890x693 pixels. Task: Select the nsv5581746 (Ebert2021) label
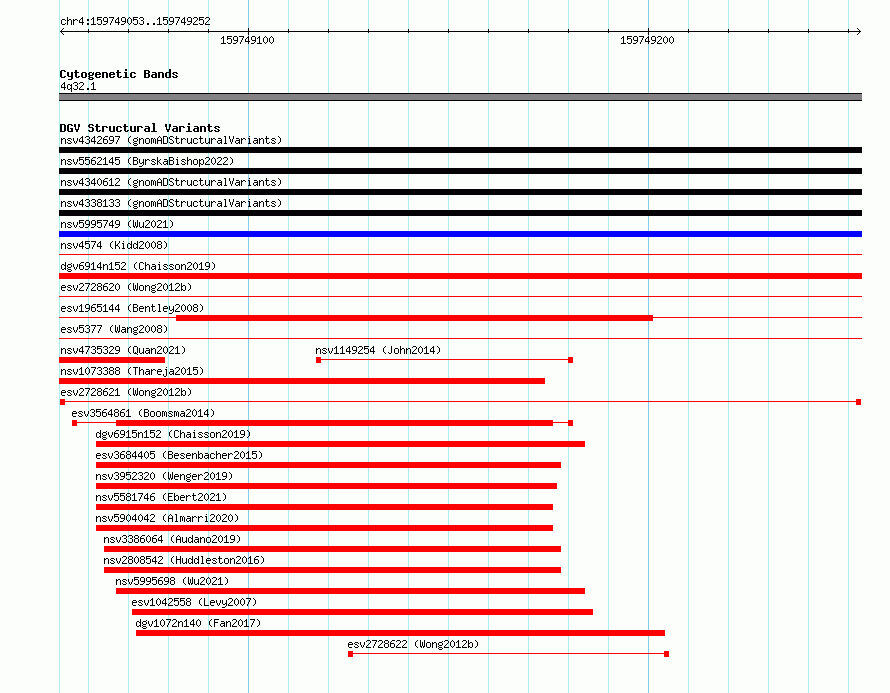point(161,497)
